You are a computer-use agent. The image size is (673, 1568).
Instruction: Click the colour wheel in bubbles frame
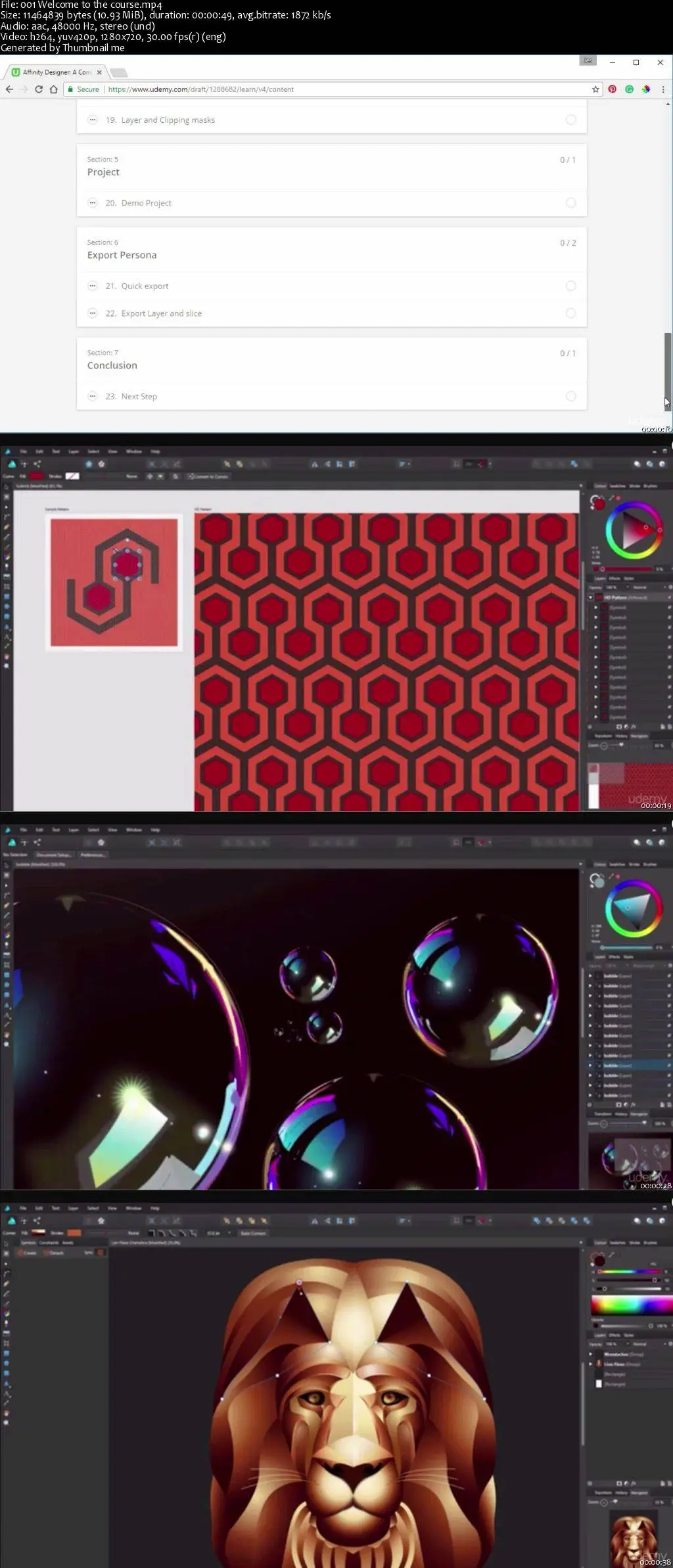(x=634, y=908)
